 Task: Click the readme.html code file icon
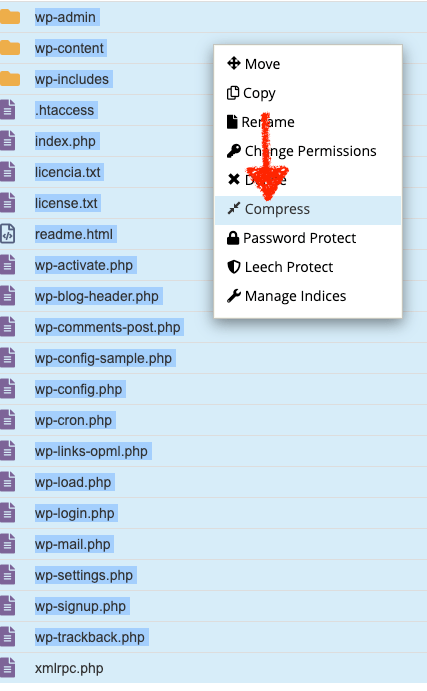(7, 234)
